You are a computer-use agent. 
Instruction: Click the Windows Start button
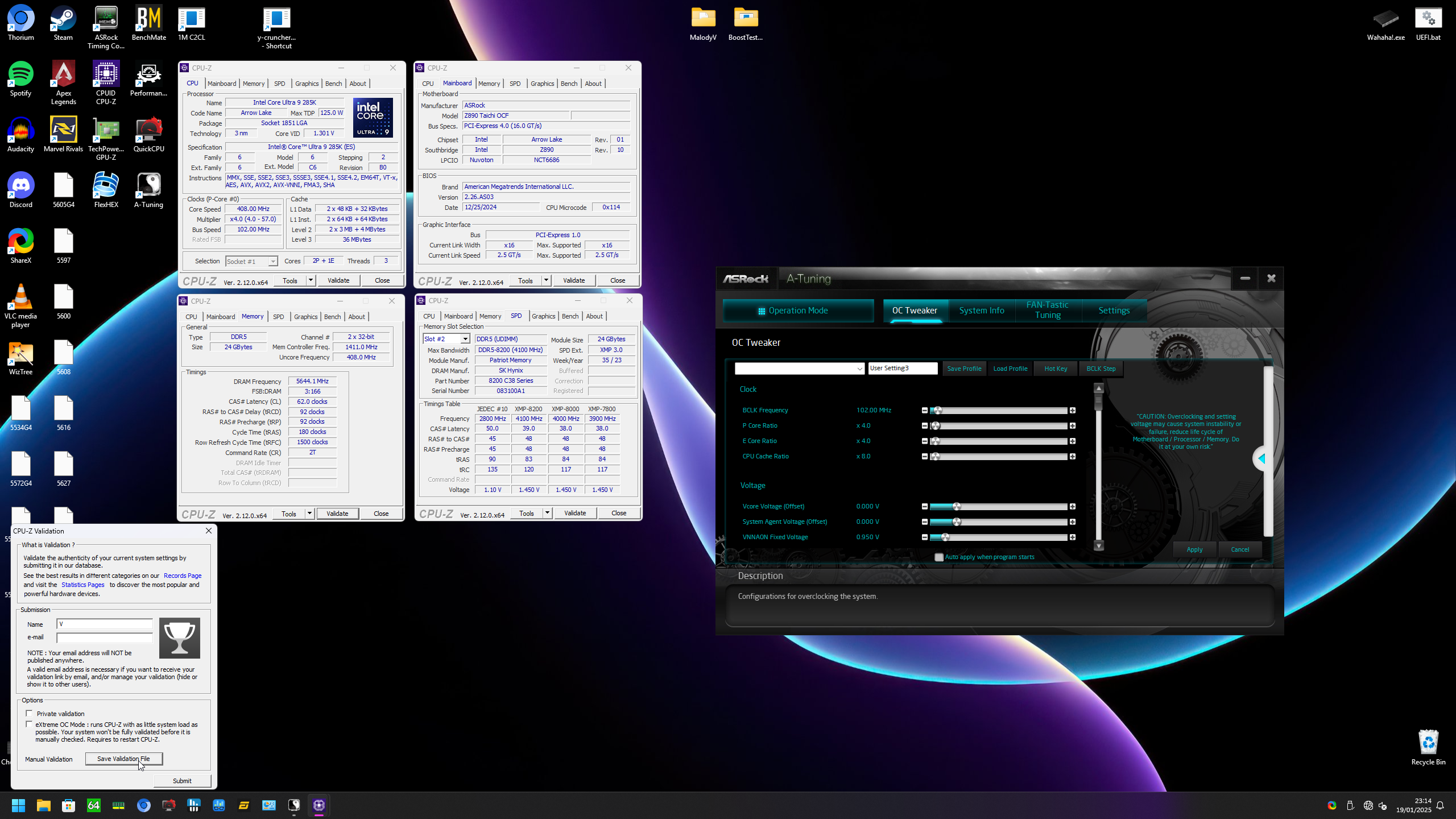click(18, 805)
